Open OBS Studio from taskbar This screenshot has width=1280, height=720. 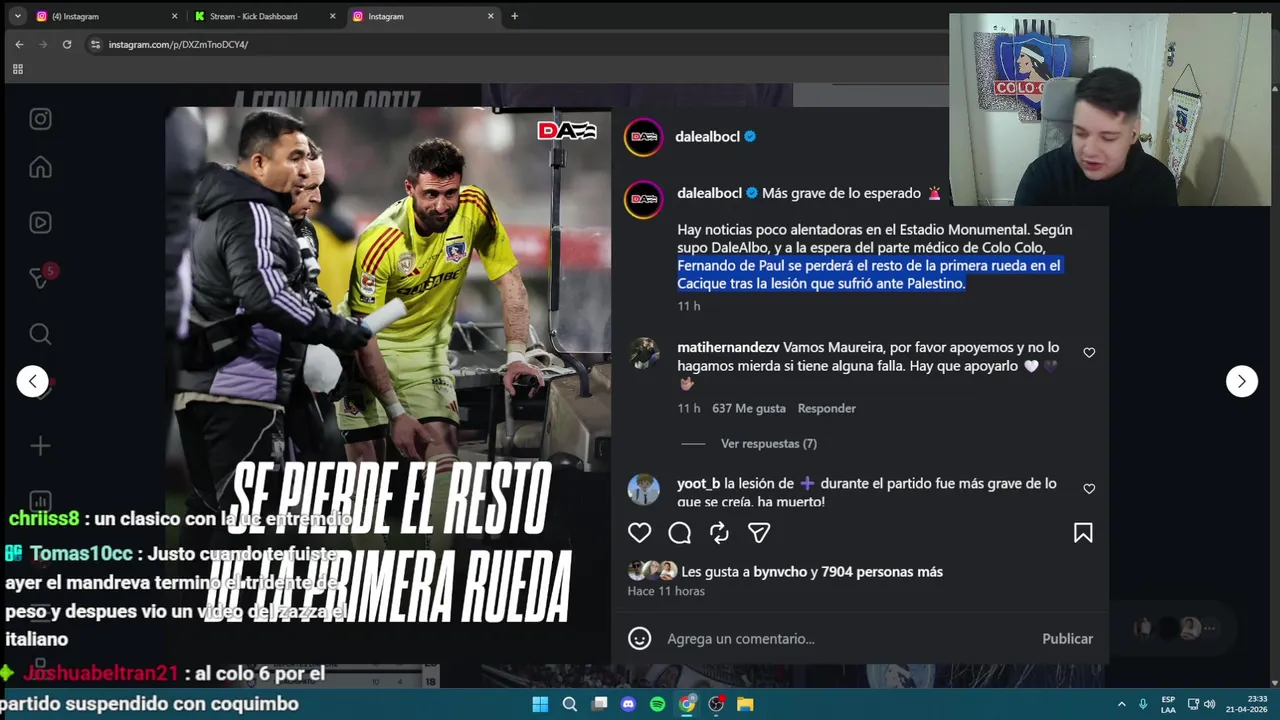(x=716, y=704)
